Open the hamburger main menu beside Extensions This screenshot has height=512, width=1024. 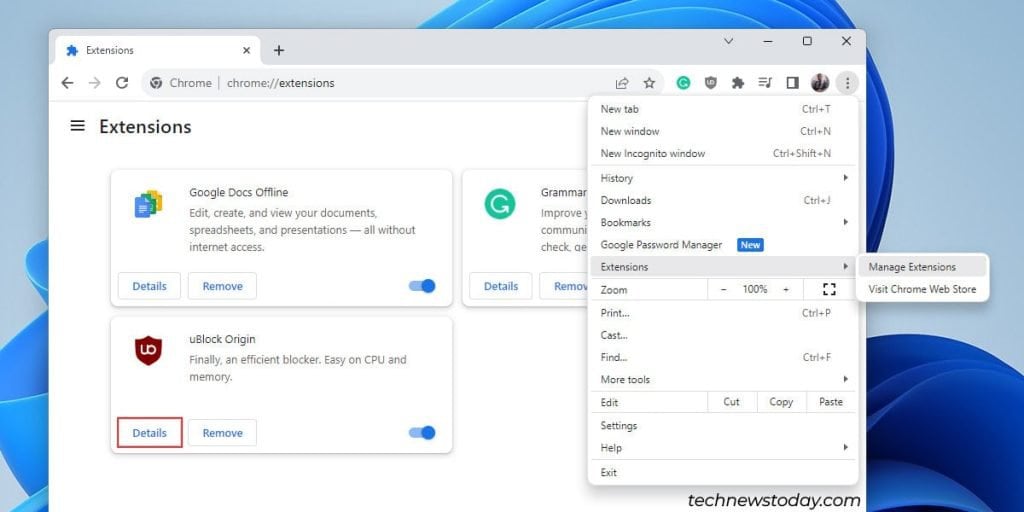(x=77, y=126)
